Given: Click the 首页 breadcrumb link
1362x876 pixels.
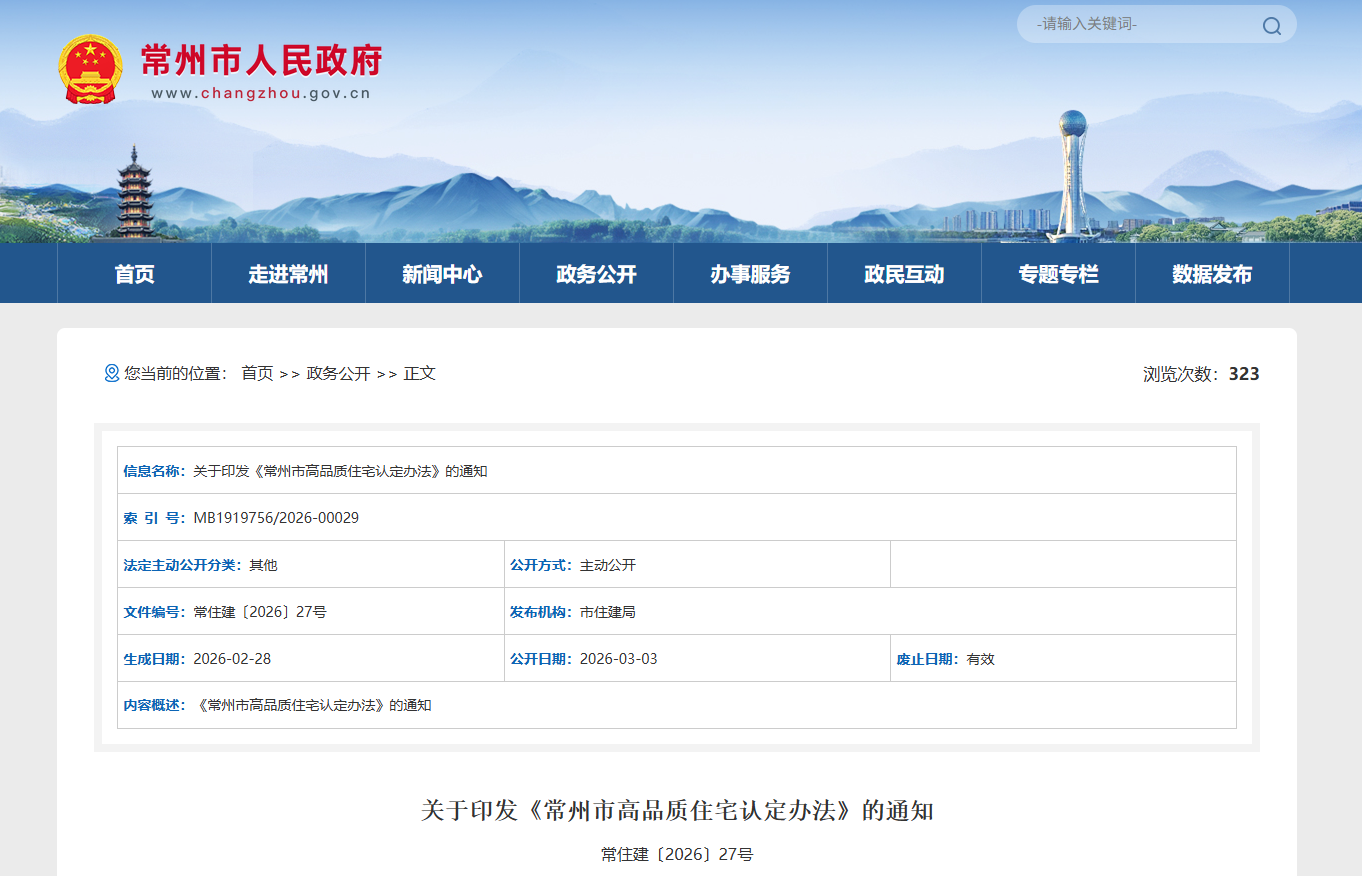Looking at the screenshot, I should (257, 373).
